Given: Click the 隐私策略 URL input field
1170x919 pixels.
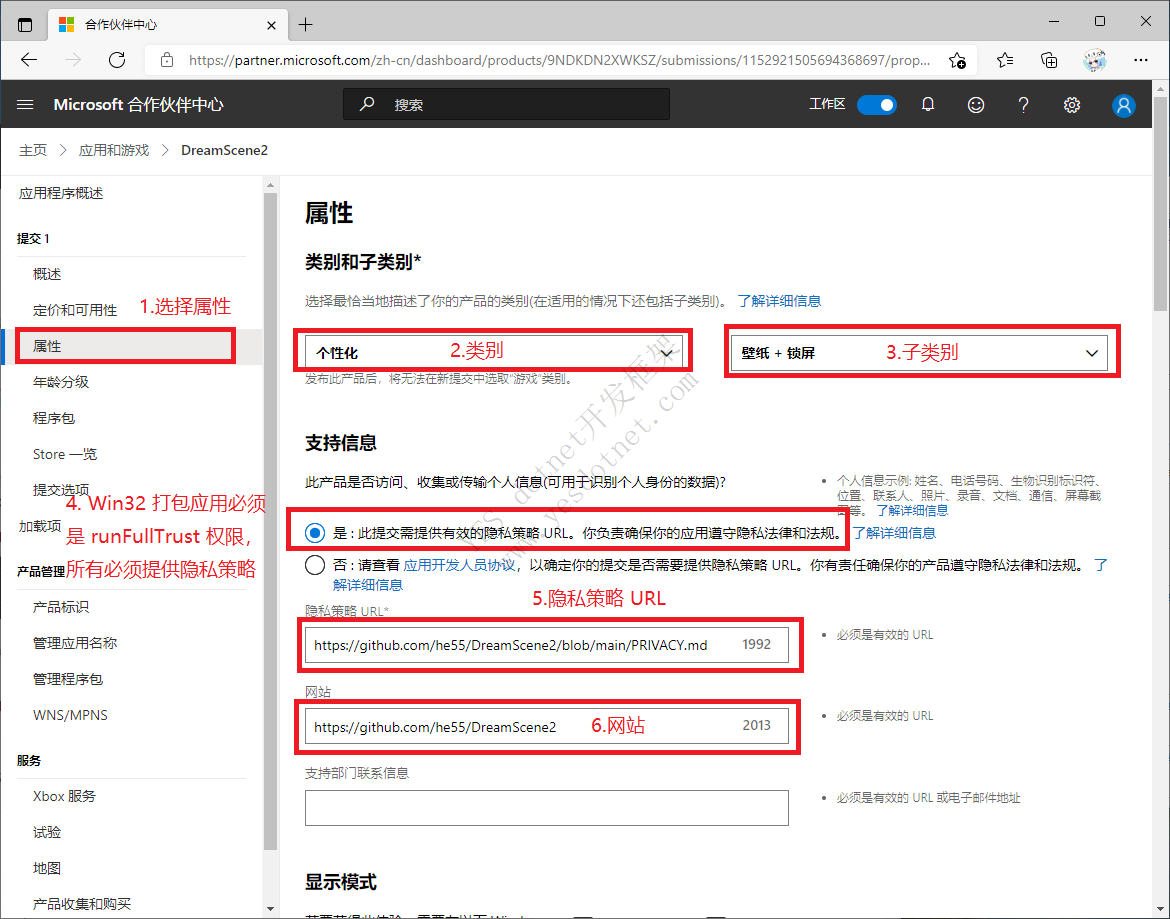Looking at the screenshot, I should pyautogui.click(x=546, y=644).
